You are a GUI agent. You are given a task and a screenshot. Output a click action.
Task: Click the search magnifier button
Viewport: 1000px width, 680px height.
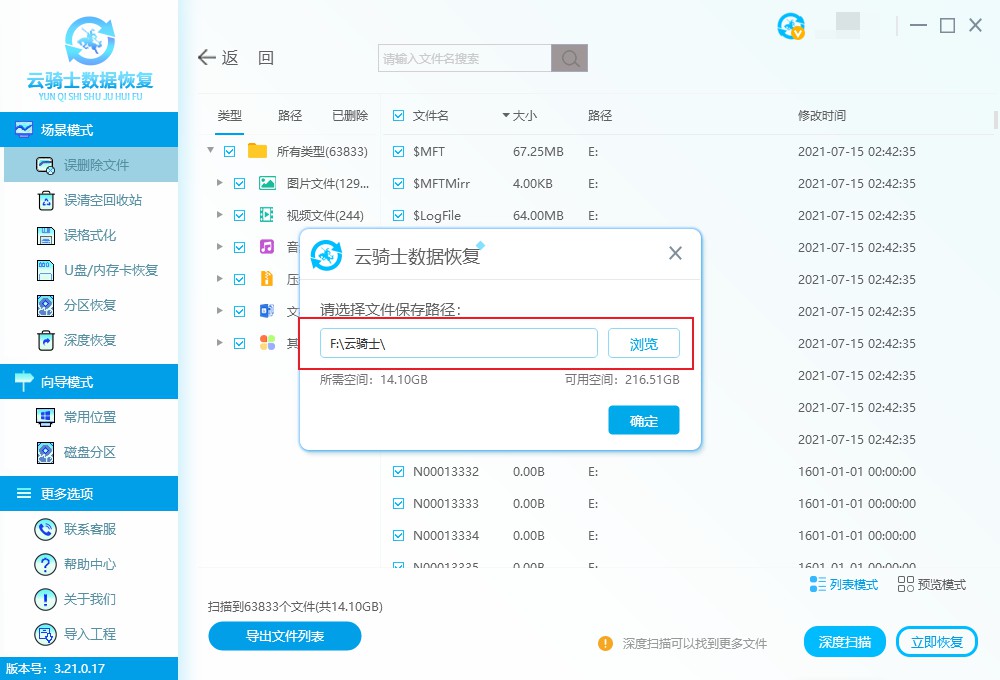[570, 58]
